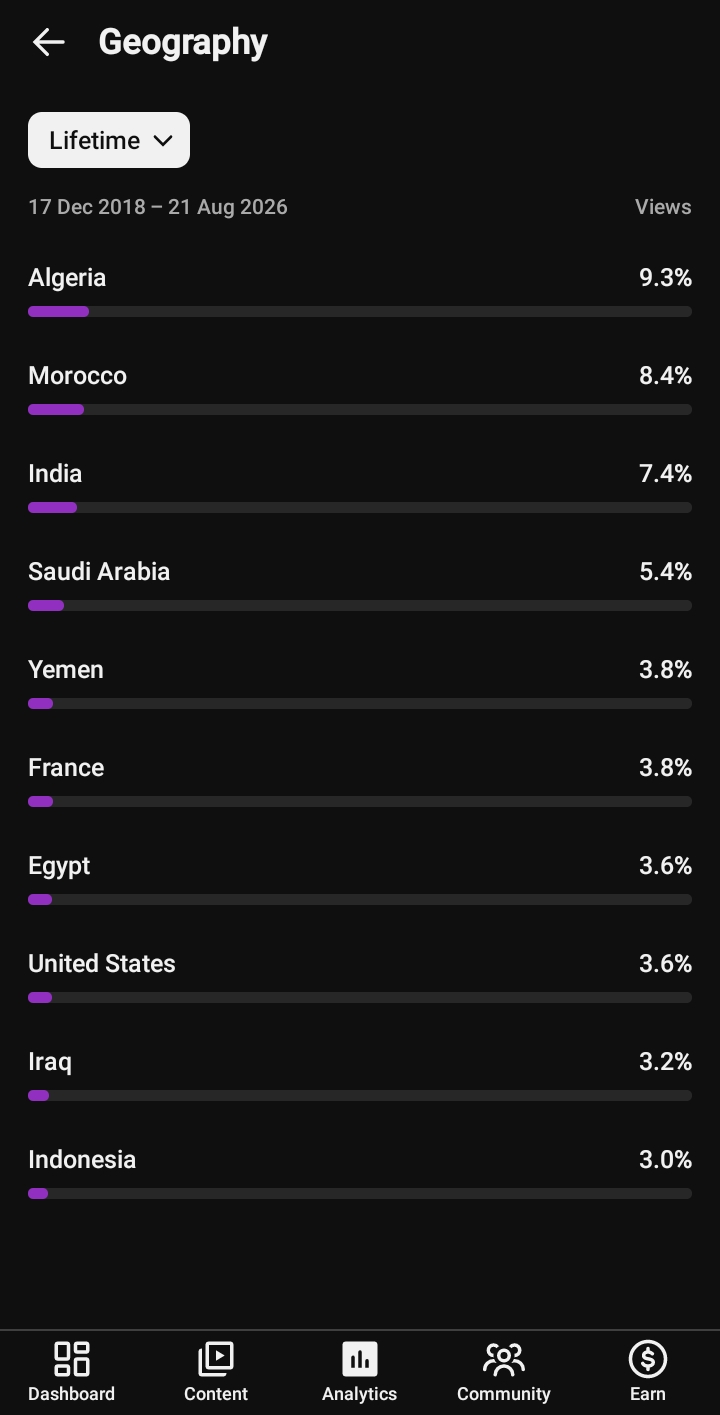Click the India views progress bar
Image resolution: width=720 pixels, height=1415 pixels.
pos(360,508)
